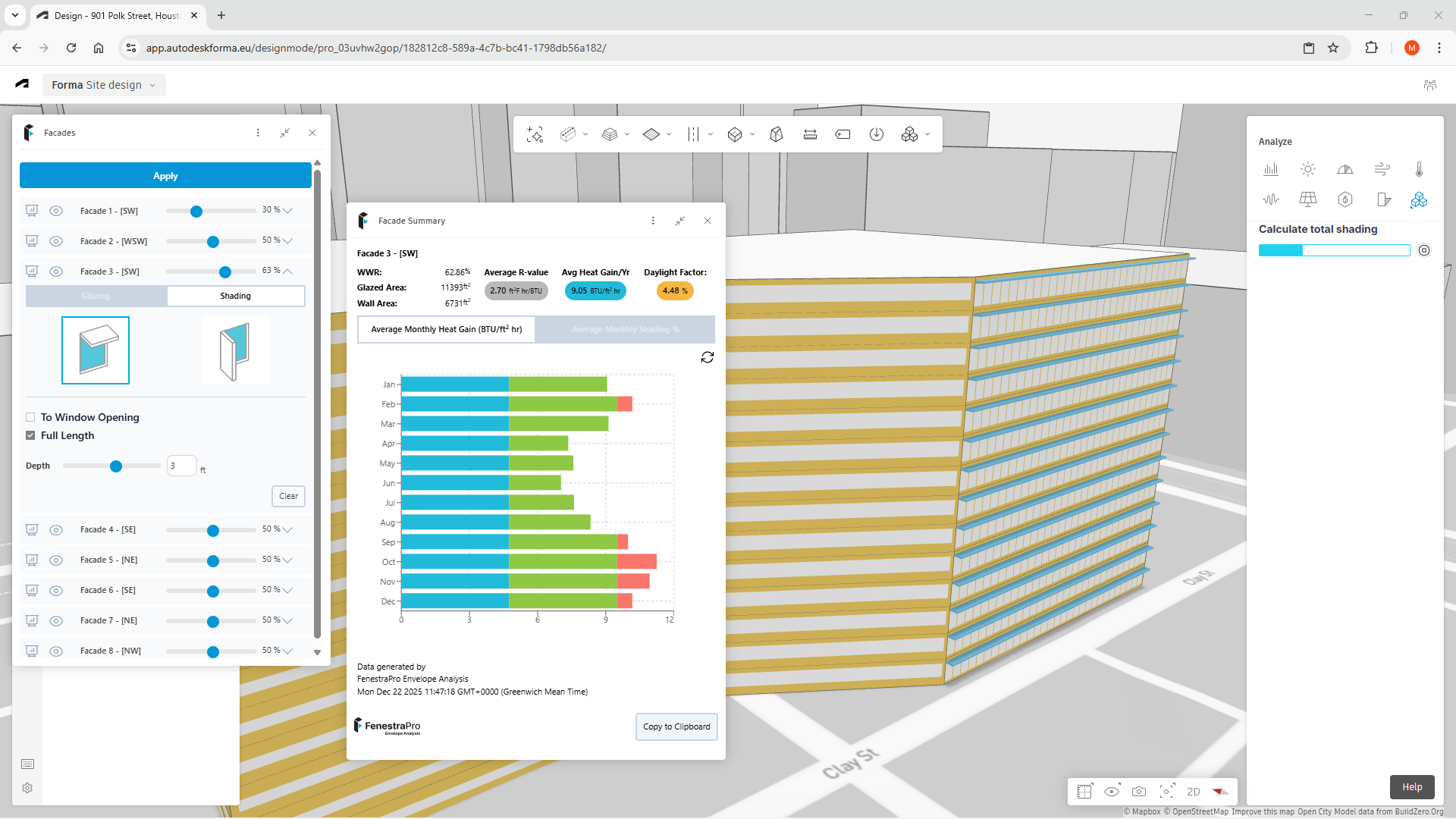1456x819 pixels.
Task: Collapse Facade 3 - [SW] settings
Action: (x=287, y=271)
